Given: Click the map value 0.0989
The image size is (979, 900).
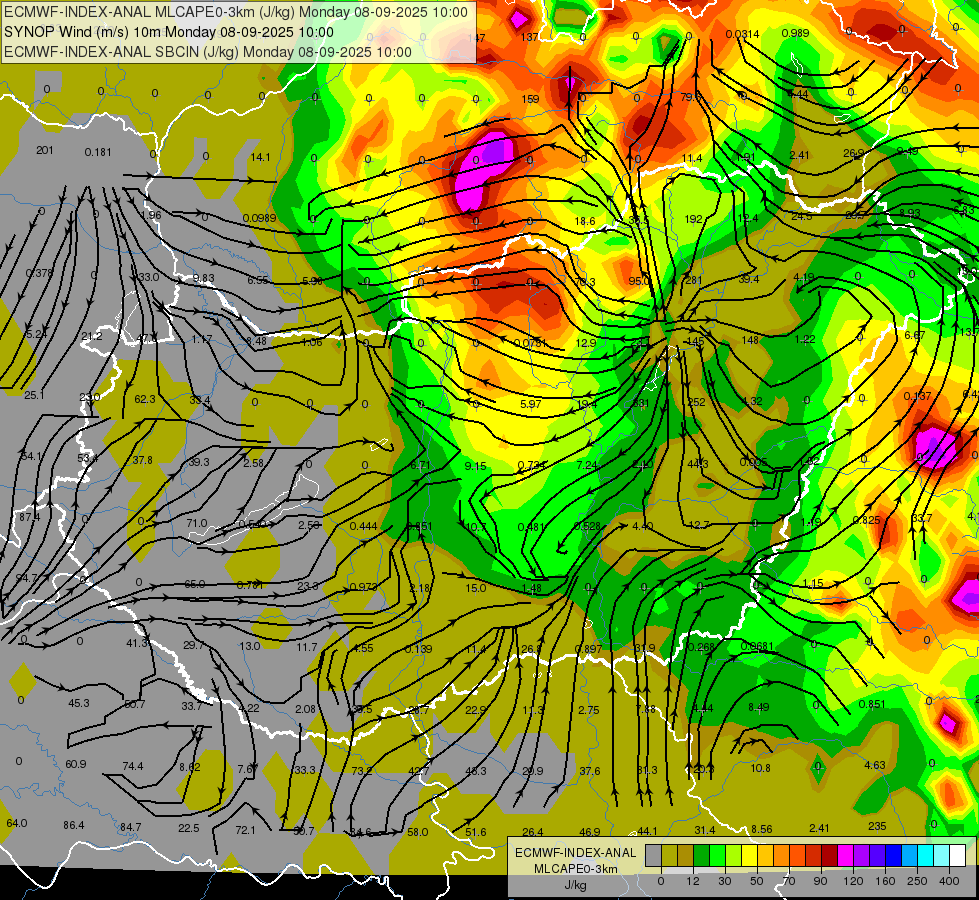Looking at the screenshot, I should coord(259,218).
